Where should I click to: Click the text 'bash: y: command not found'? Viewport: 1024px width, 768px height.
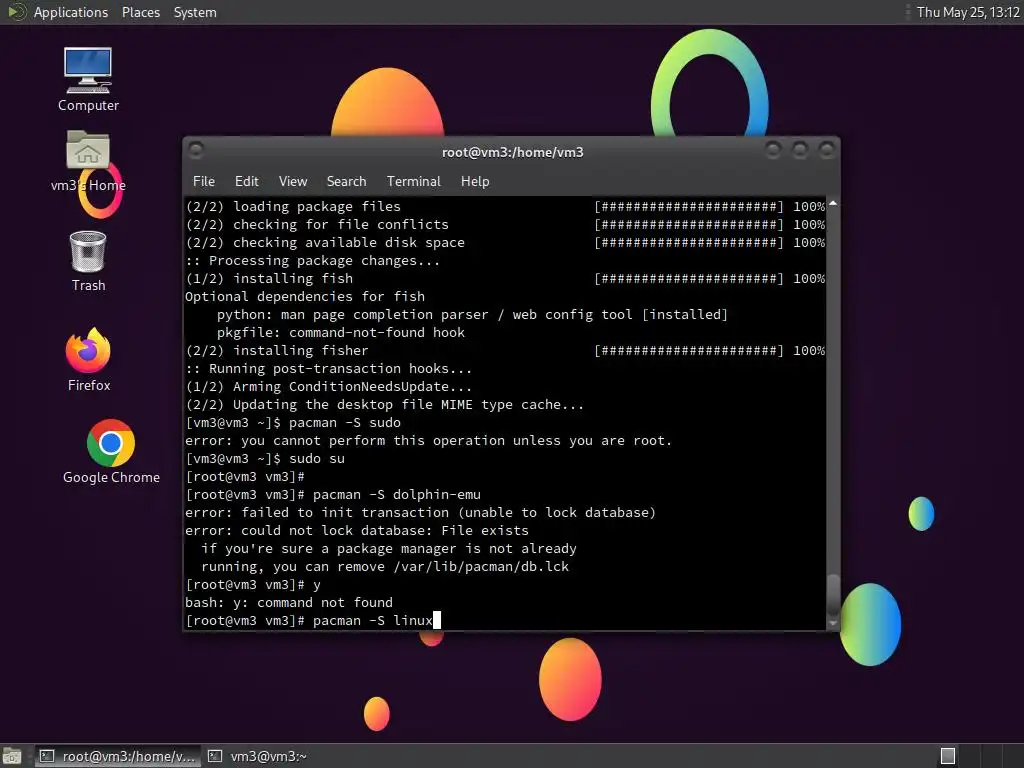click(289, 603)
